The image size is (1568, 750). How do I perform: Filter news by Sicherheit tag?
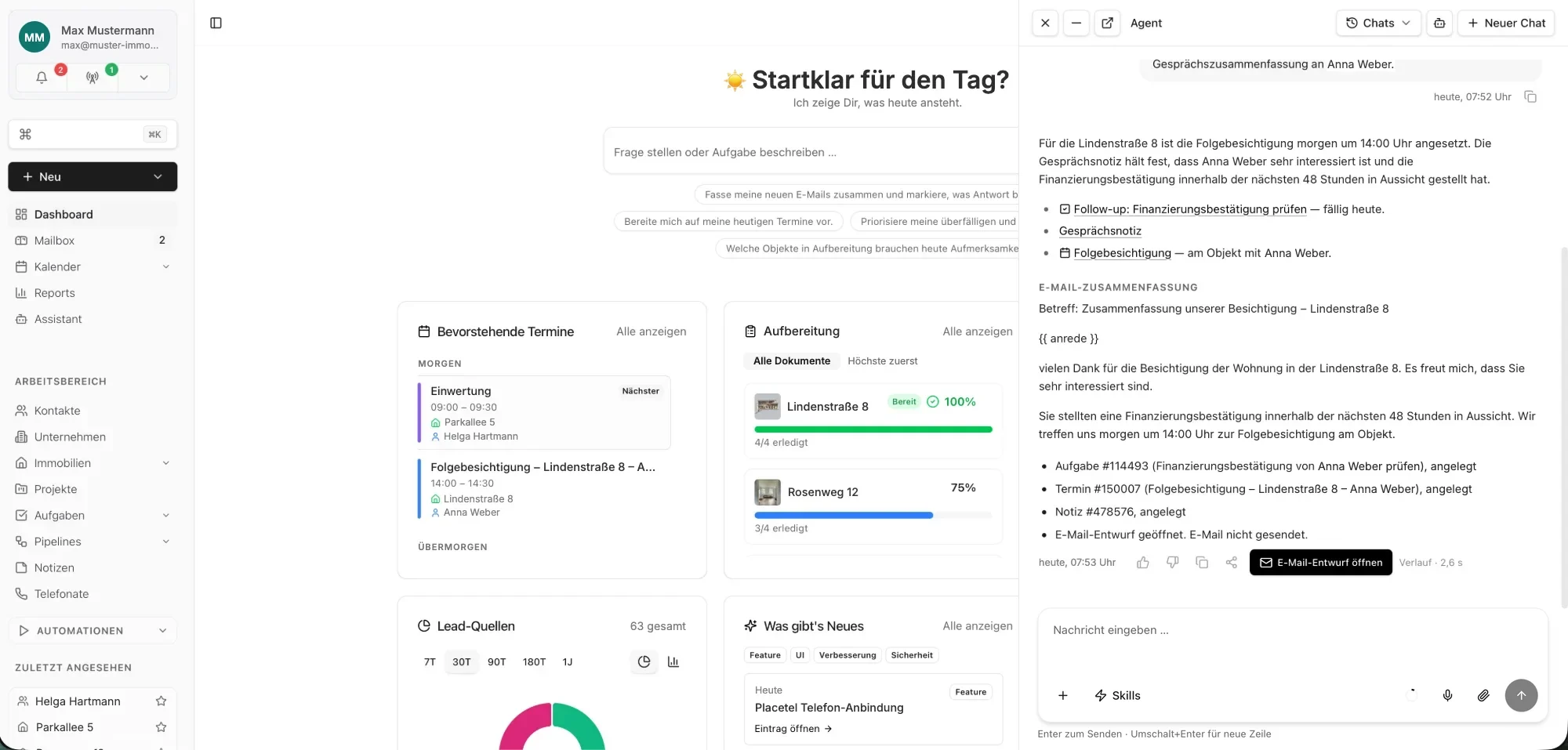point(912,655)
